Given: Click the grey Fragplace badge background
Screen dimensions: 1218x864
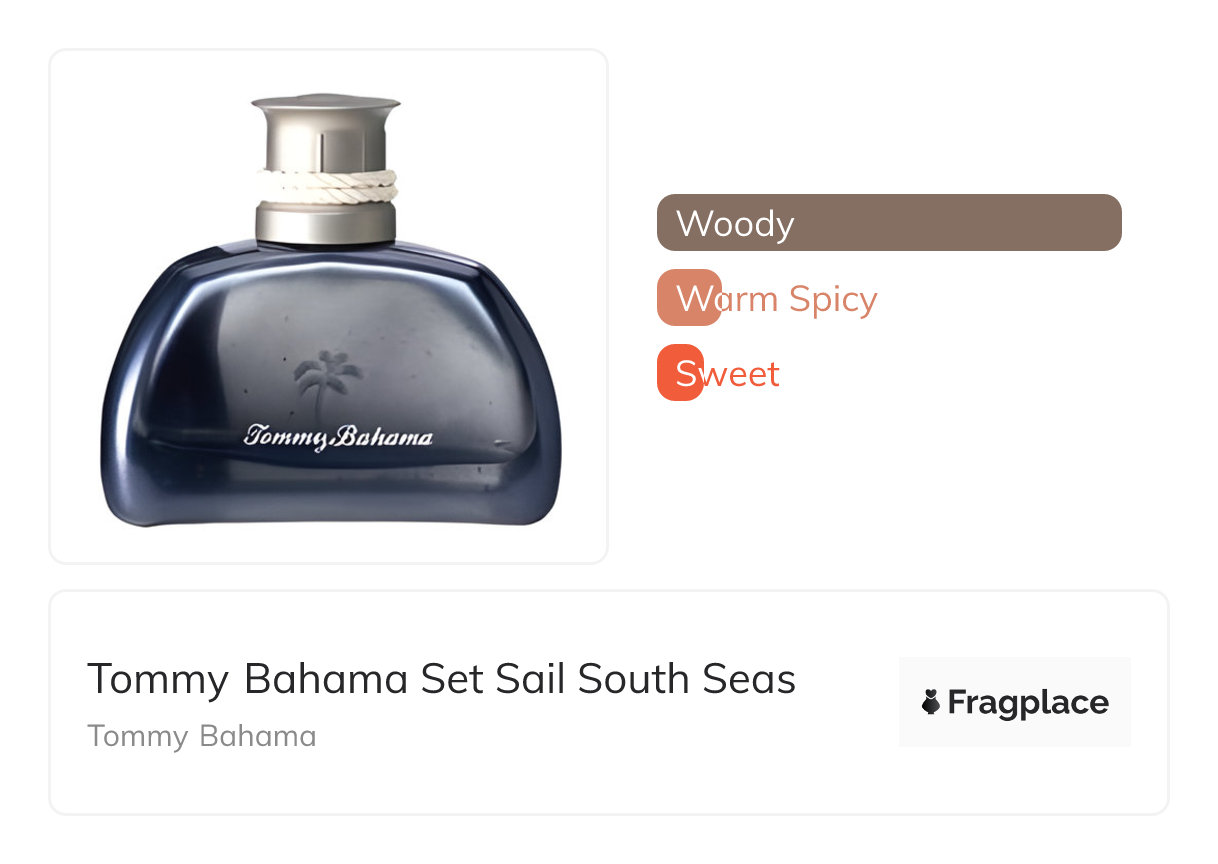Looking at the screenshot, I should 1015,702.
